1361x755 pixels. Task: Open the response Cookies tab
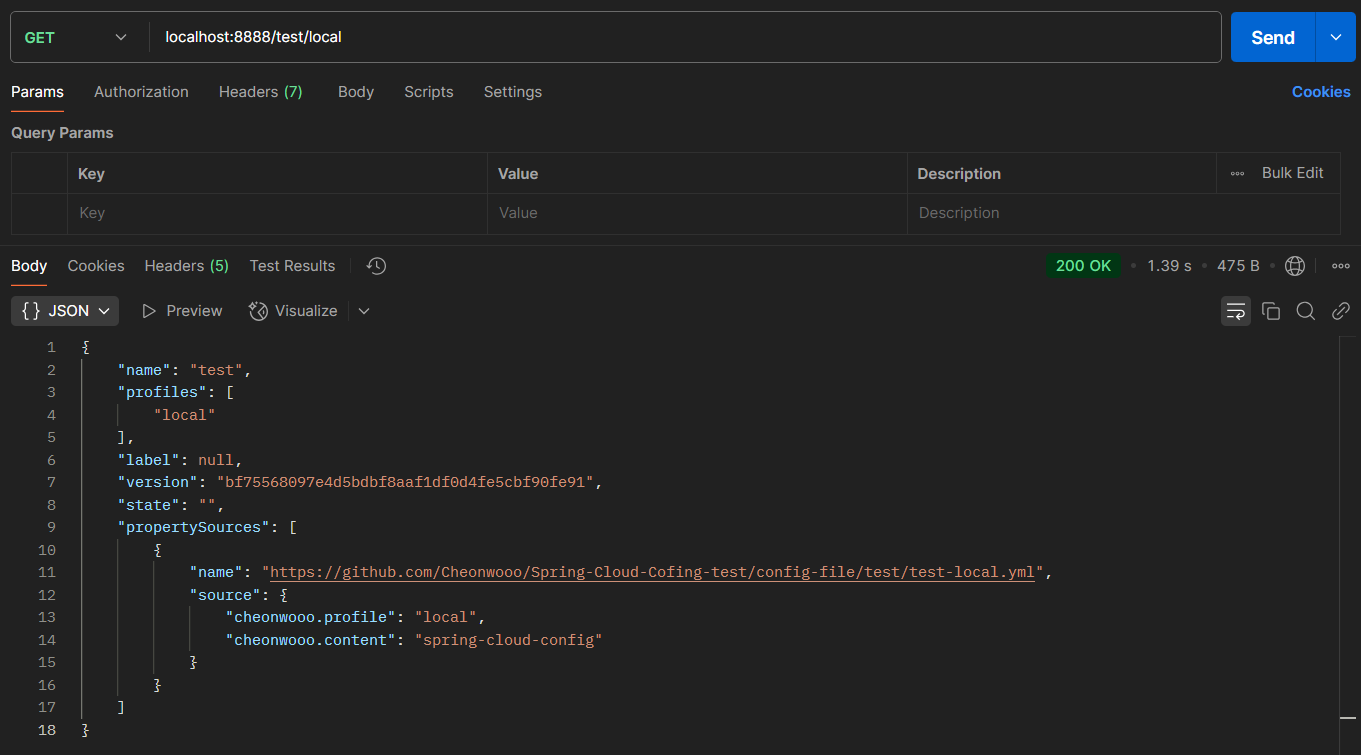pyautogui.click(x=96, y=266)
